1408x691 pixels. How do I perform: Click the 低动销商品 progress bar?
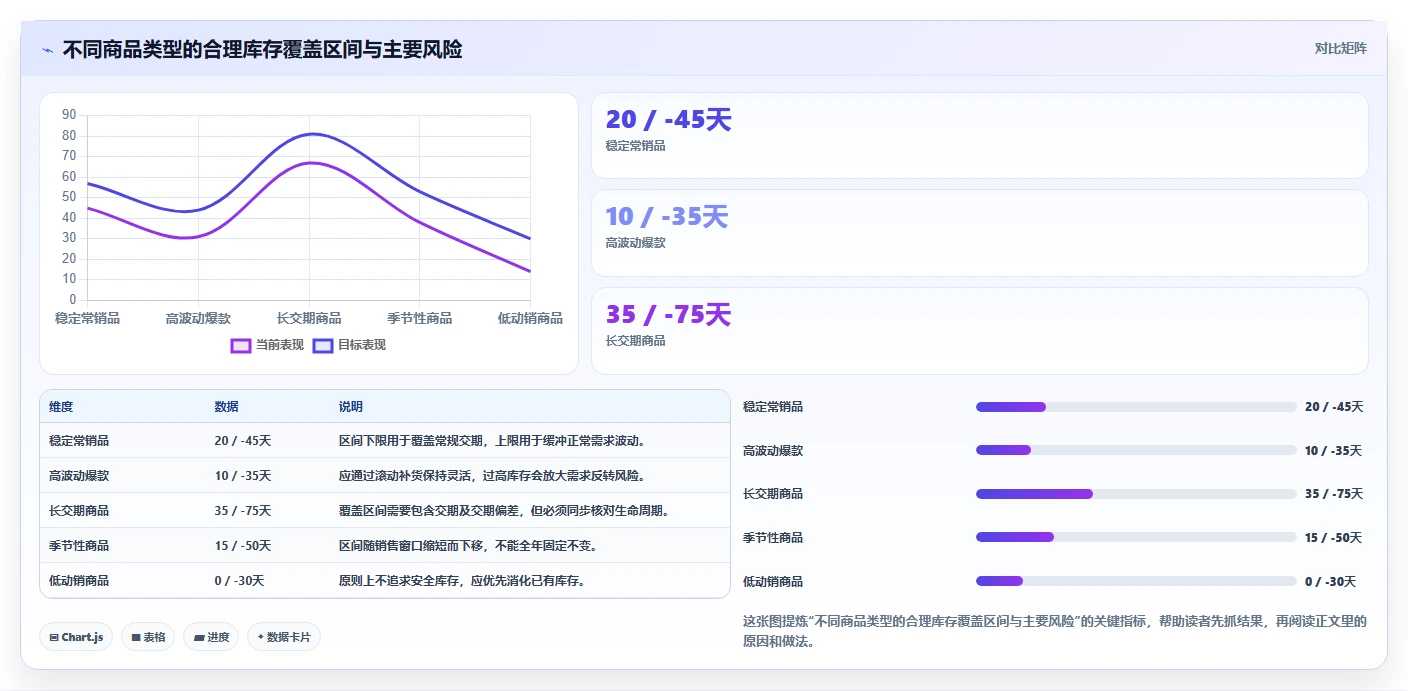point(1136,581)
